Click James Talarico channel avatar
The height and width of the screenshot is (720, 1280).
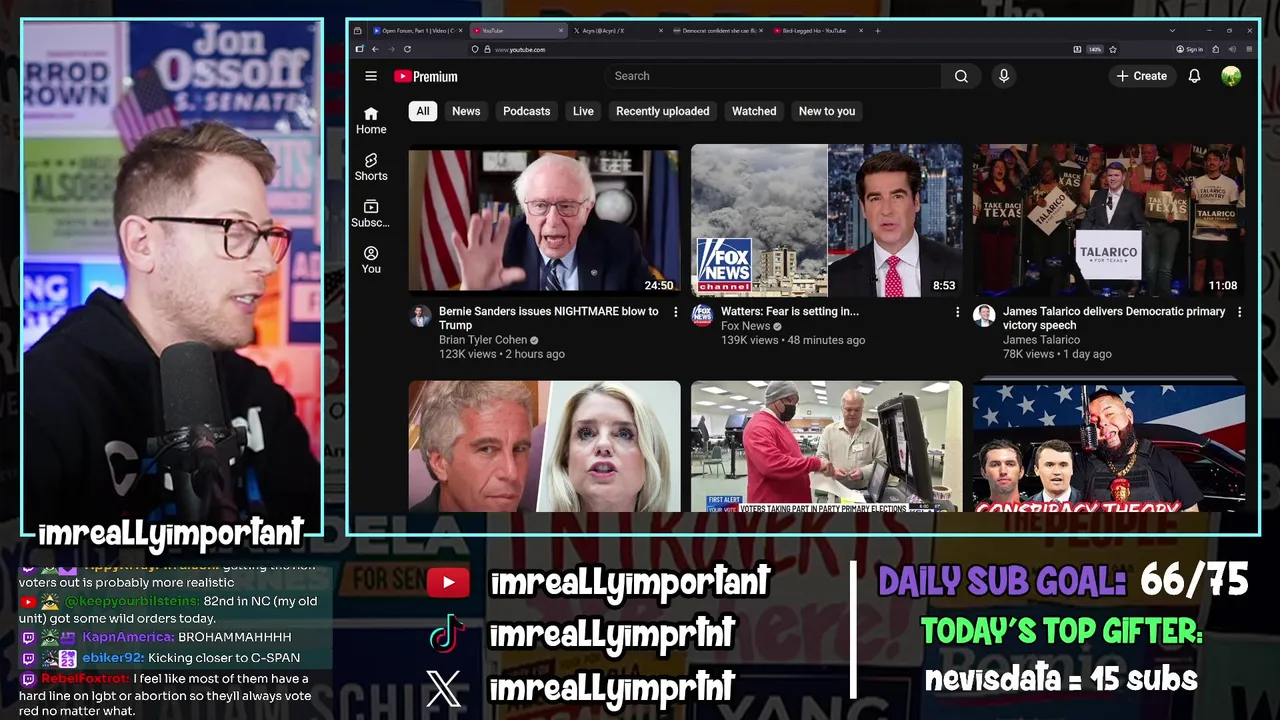984,316
